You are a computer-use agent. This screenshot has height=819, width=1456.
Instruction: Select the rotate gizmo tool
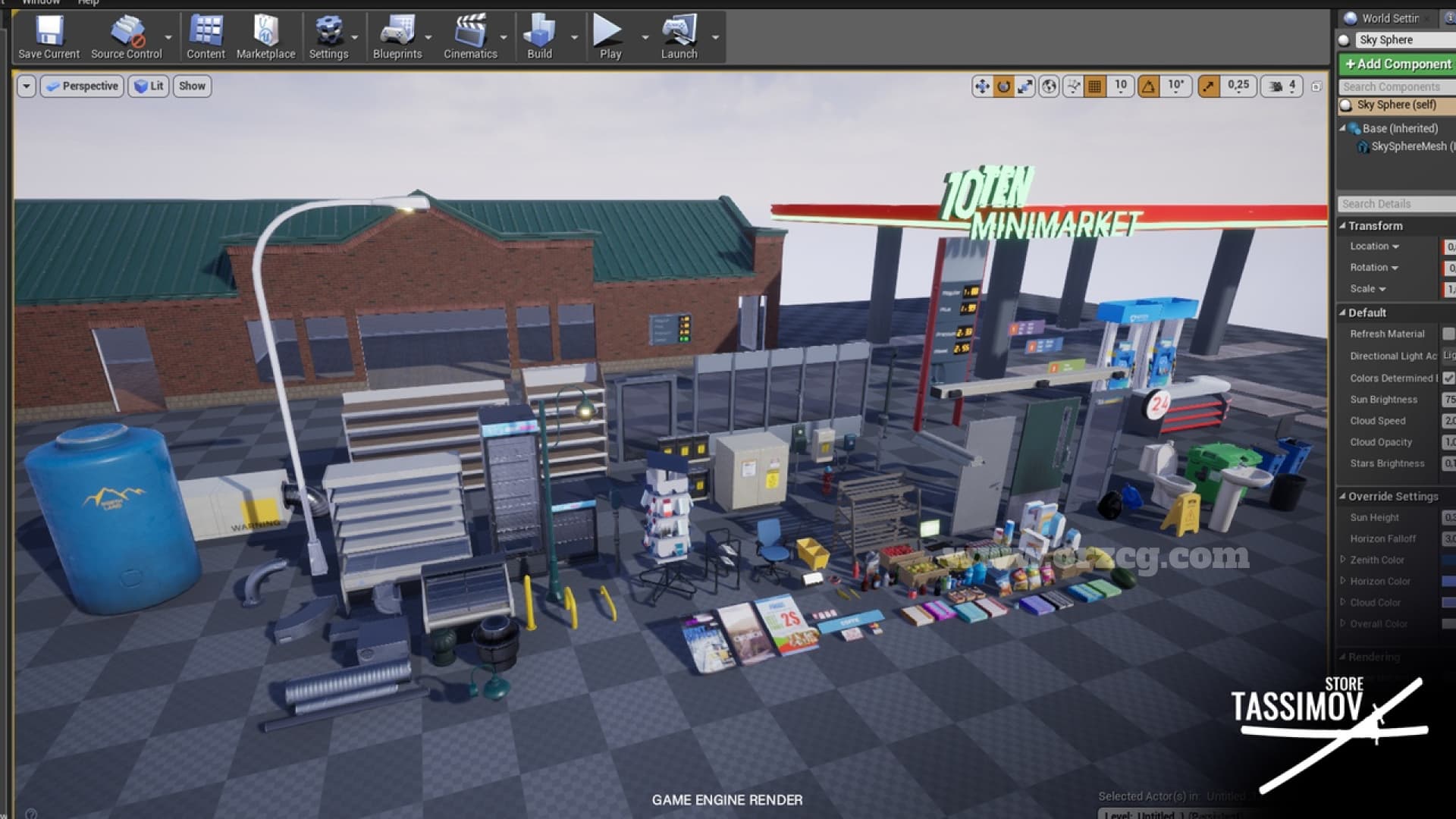point(1003,86)
